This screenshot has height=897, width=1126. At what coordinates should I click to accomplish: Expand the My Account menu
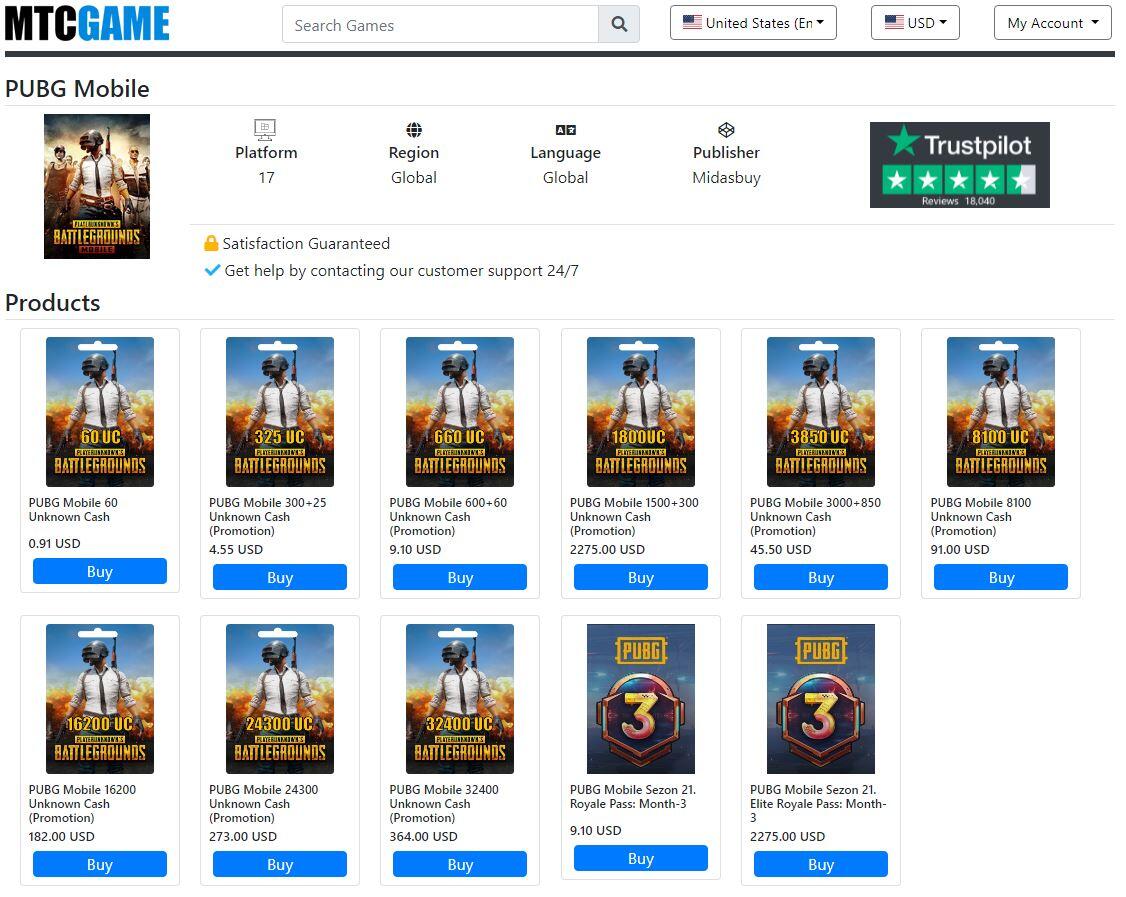pos(1053,23)
